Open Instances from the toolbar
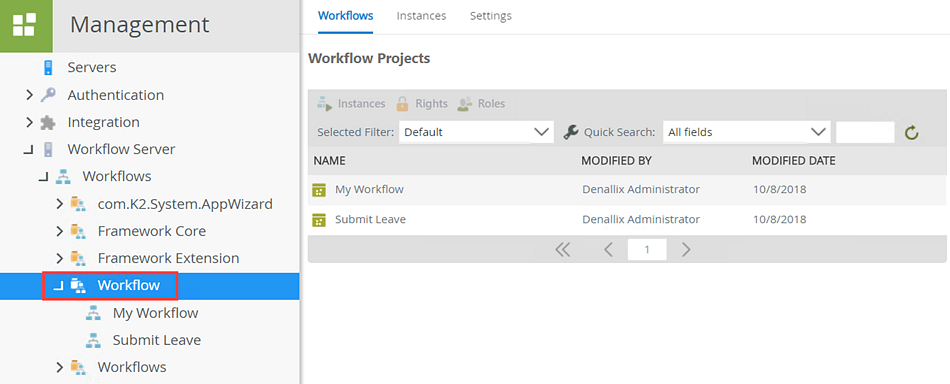 [x=351, y=104]
